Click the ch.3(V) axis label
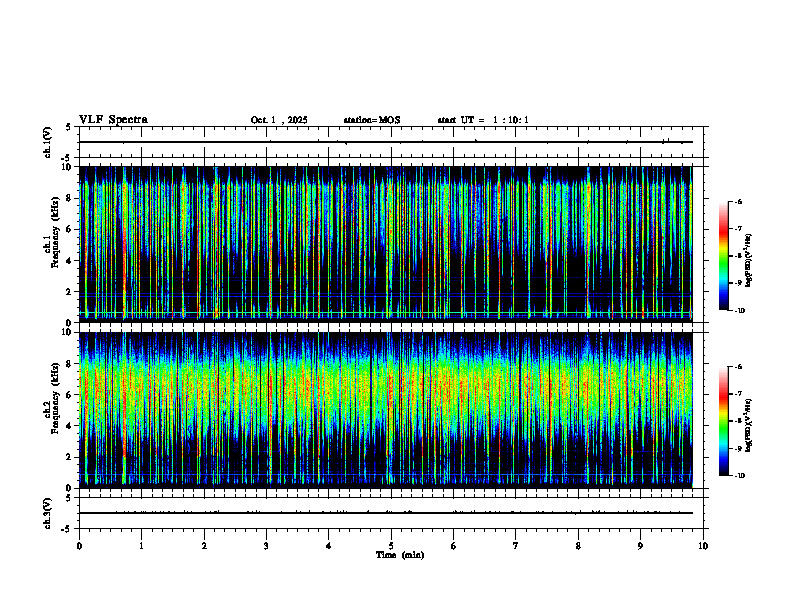Viewport: 792px width, 612px height. point(48,513)
